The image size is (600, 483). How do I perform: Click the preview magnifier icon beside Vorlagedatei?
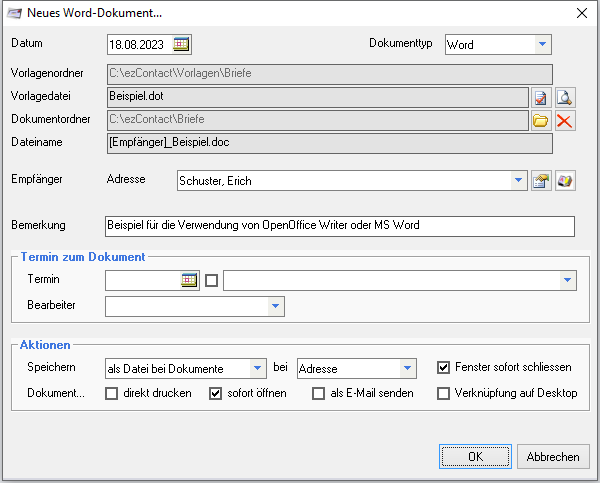(565, 98)
